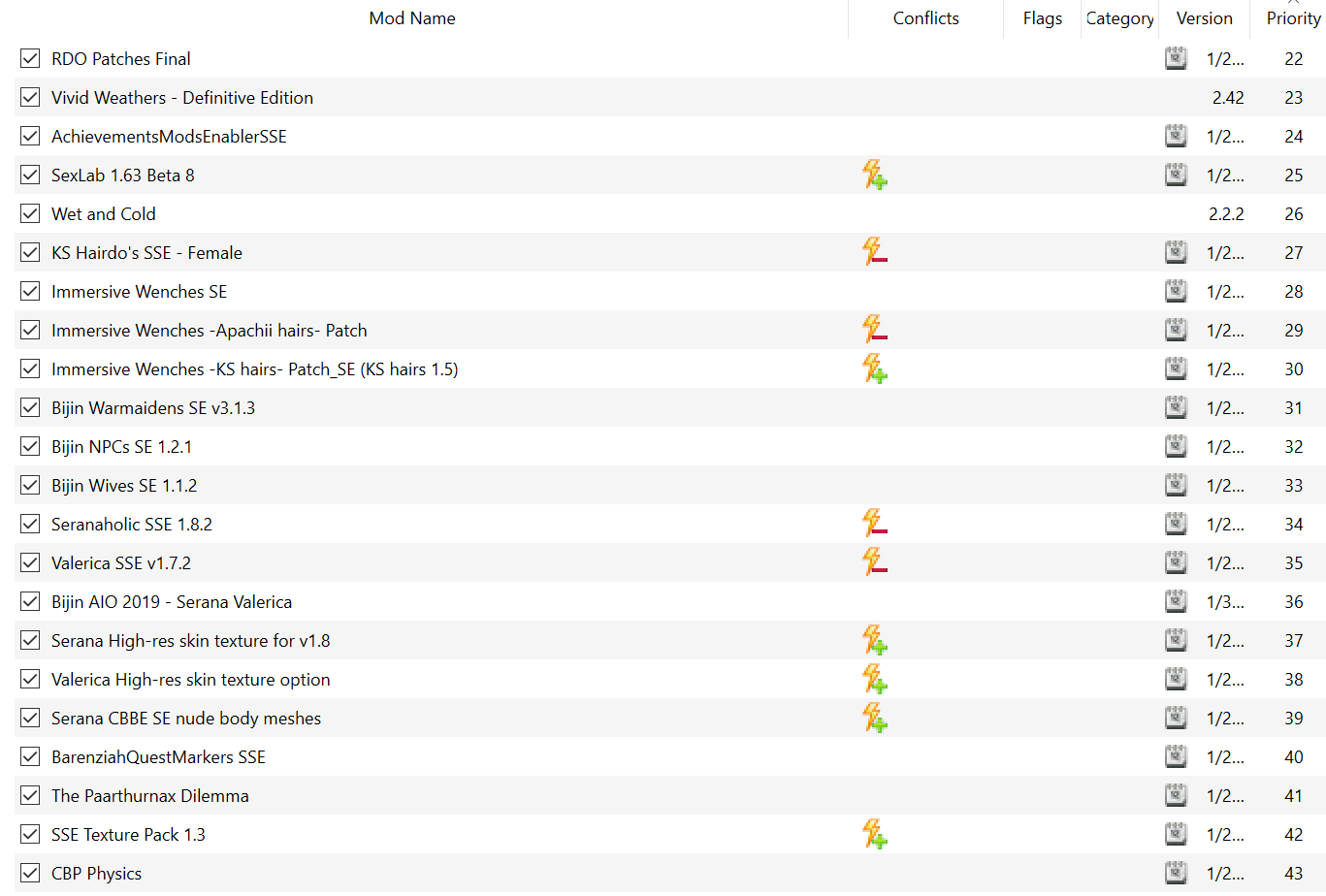Sort the list by Version column header

tap(1205, 18)
